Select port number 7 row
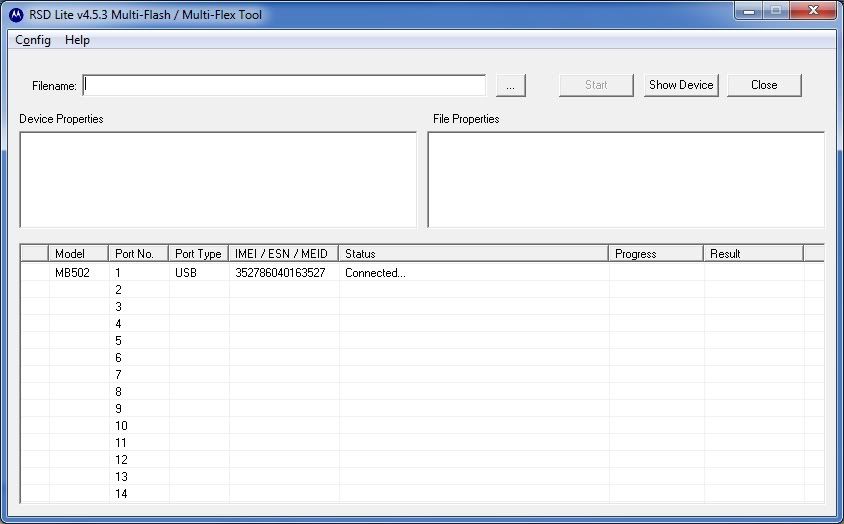This screenshot has height=524, width=844. (x=423, y=374)
